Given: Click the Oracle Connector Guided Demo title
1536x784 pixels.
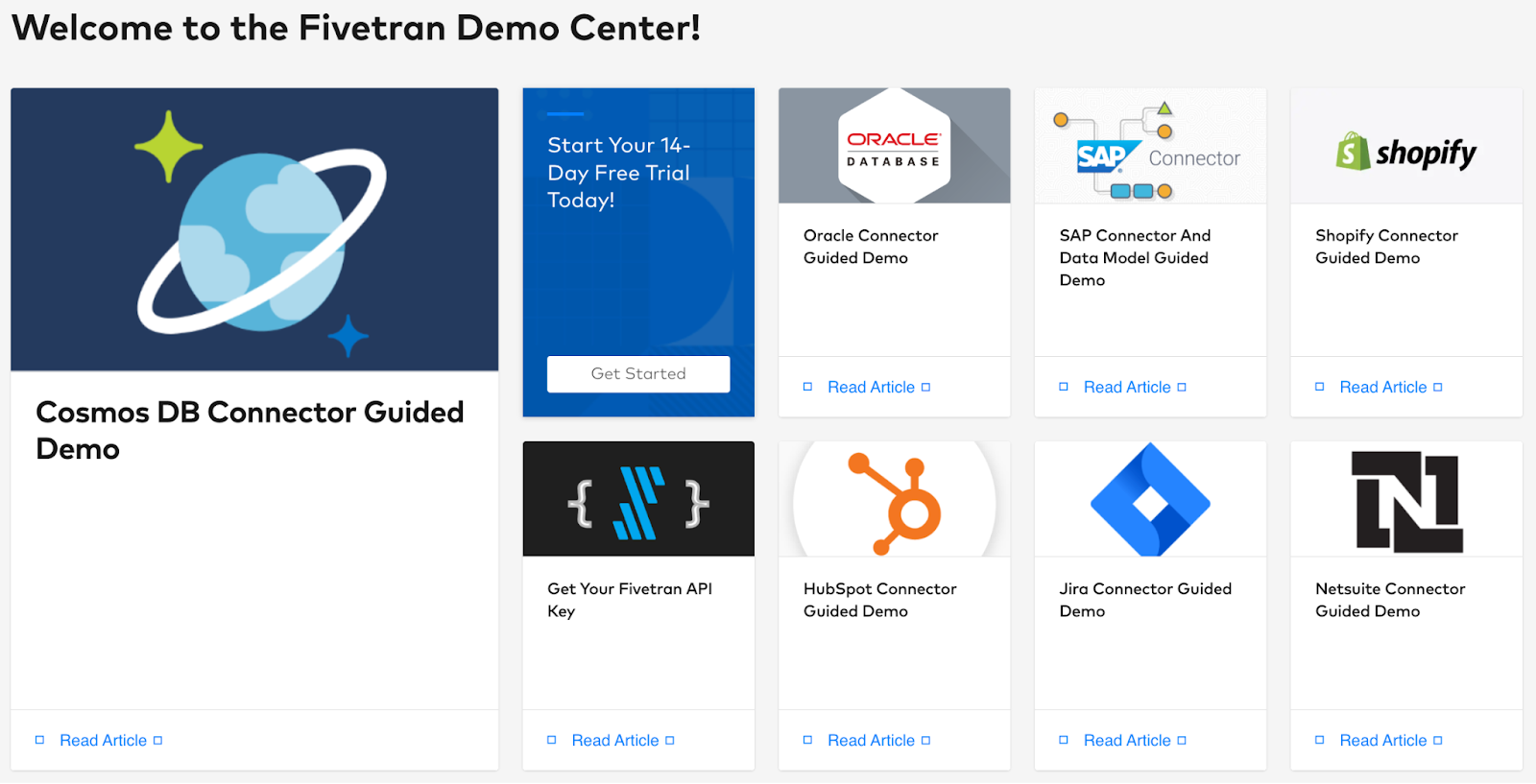Looking at the screenshot, I should pos(871,247).
